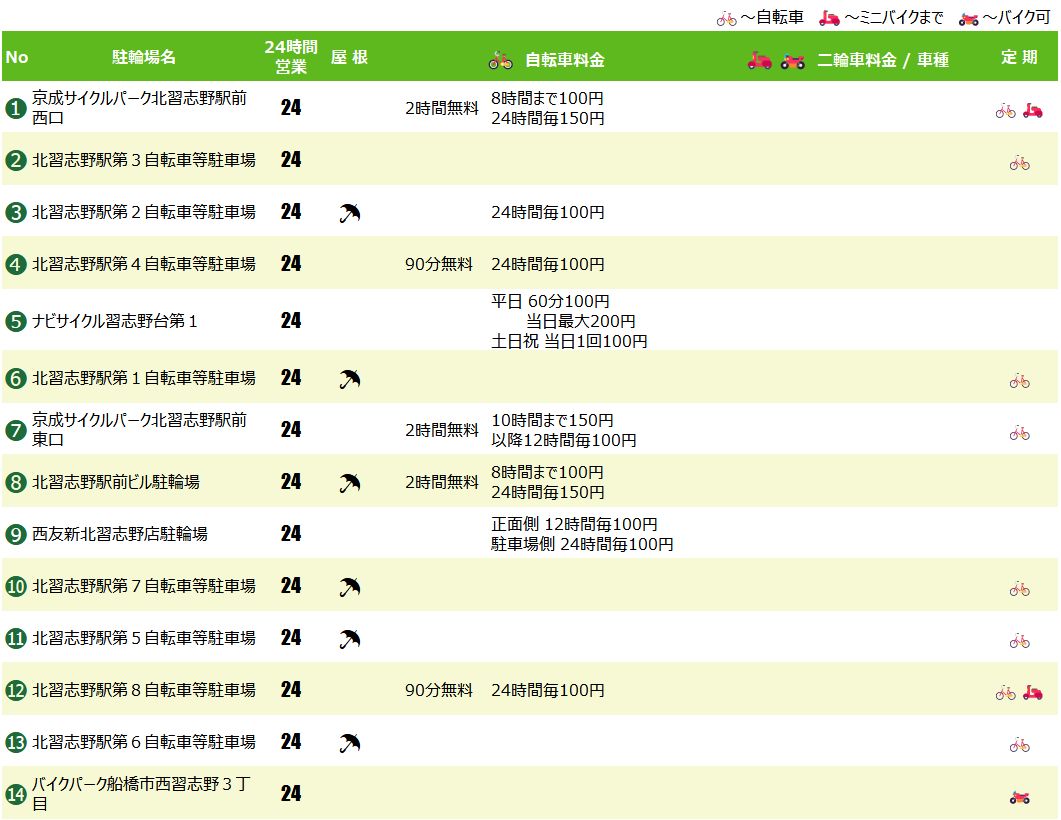Click the 24 hours mark in row 10
This screenshot has height=820, width=1061.
pyautogui.click(x=291, y=585)
